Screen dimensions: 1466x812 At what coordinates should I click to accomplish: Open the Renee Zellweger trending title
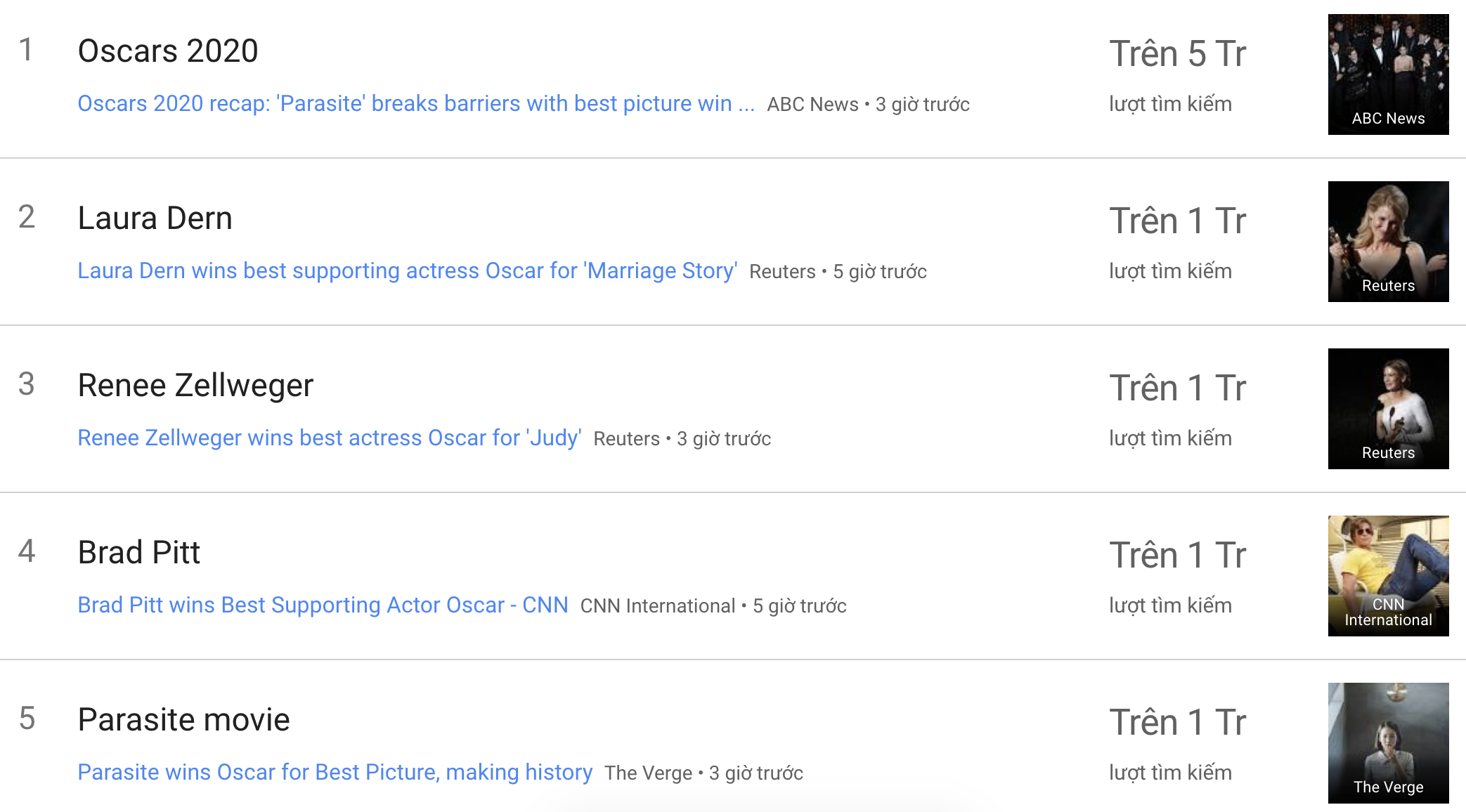[x=195, y=386]
